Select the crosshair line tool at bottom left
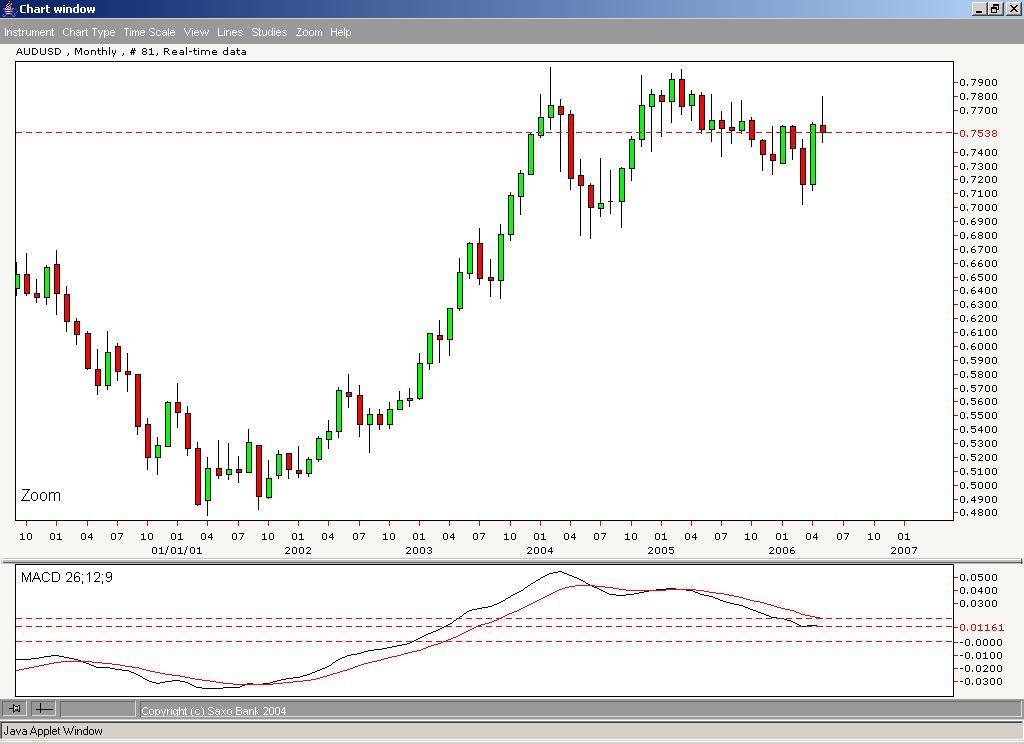The width and height of the screenshot is (1024, 744). [44, 709]
